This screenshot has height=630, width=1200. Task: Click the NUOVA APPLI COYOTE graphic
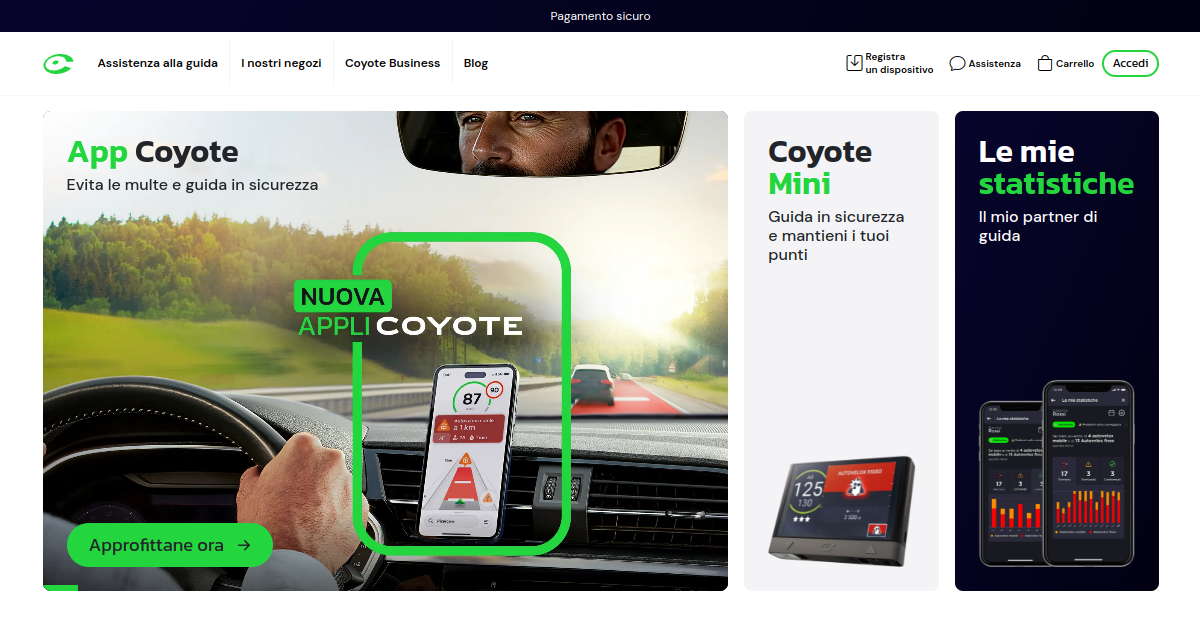[x=410, y=310]
